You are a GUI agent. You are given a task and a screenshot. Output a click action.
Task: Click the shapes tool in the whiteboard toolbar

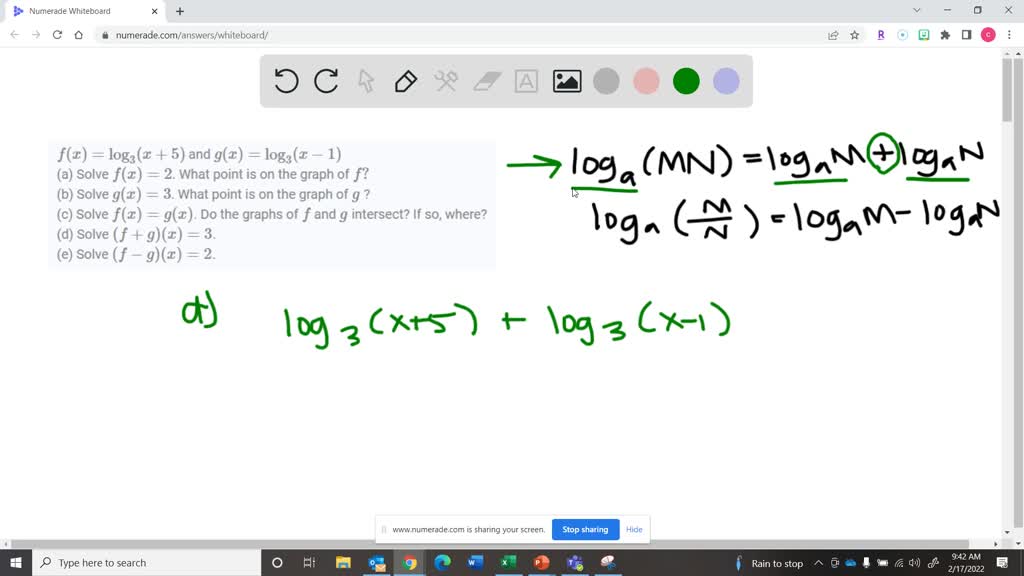(446, 81)
